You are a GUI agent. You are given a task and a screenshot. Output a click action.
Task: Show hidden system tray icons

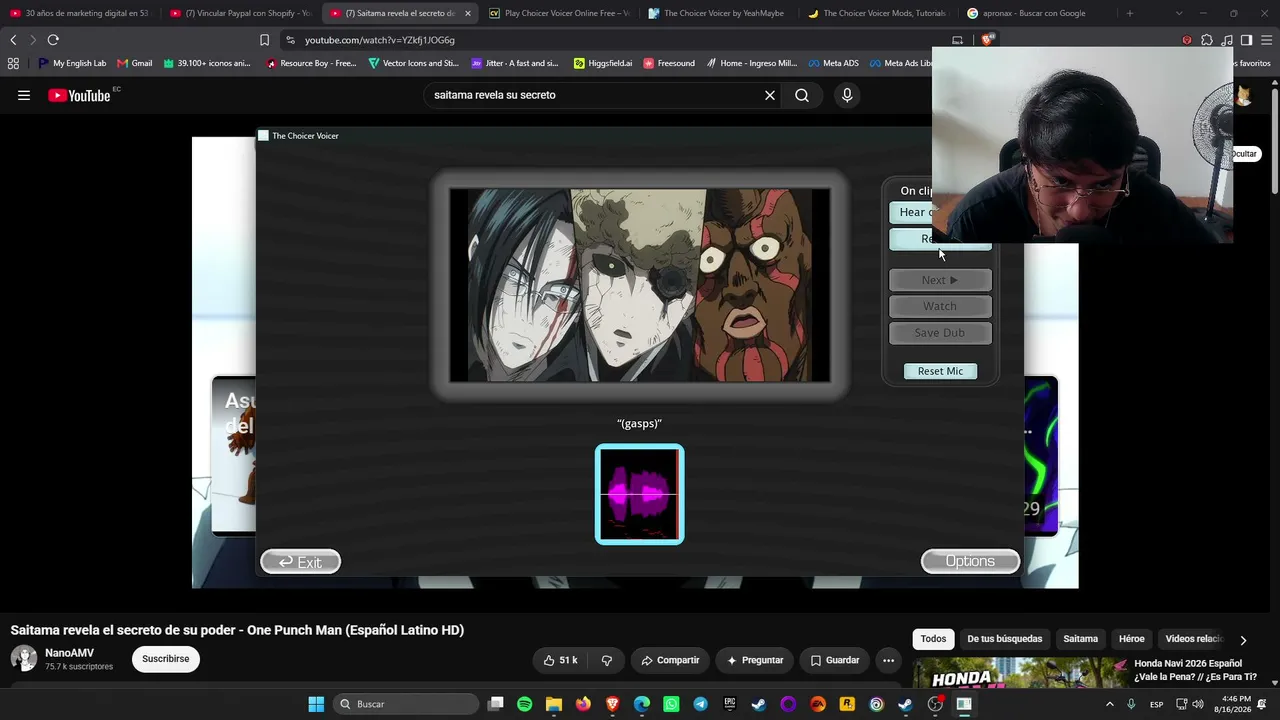coord(1109,704)
